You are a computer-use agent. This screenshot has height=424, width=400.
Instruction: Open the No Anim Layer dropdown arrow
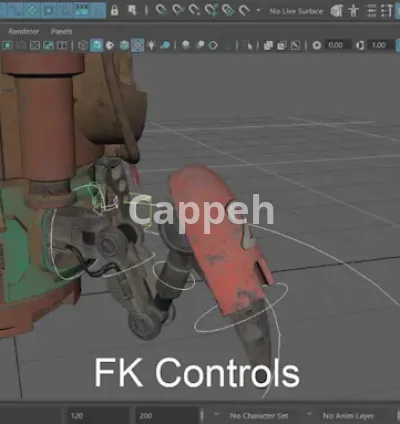click(309, 414)
